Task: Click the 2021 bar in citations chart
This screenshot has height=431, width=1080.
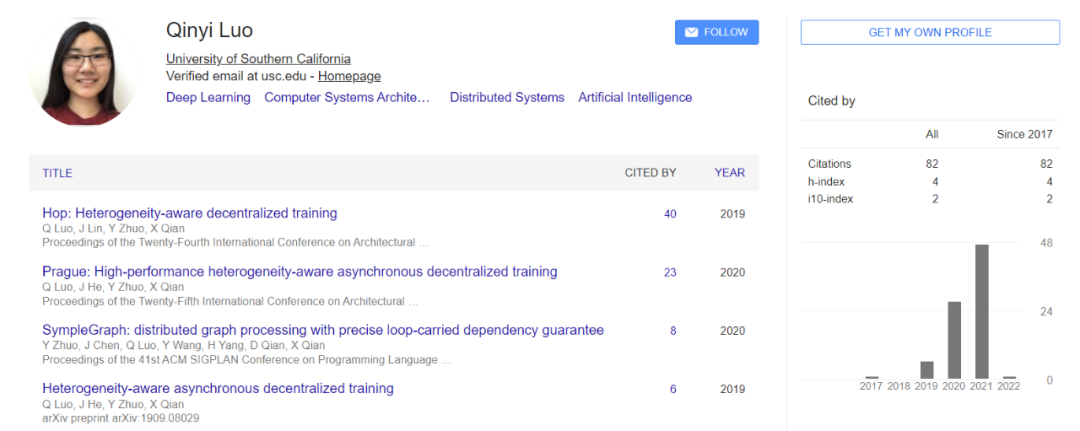Action: pyautogui.click(x=982, y=312)
